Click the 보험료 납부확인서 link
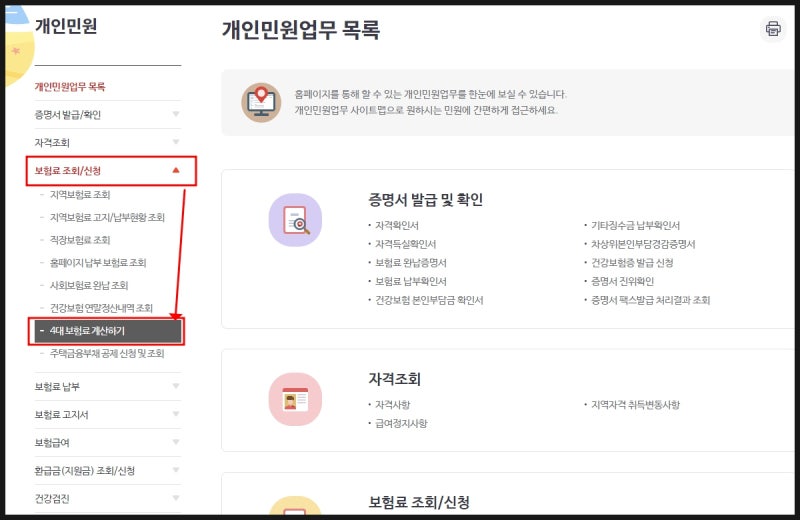The height and width of the screenshot is (520, 800). tap(411, 281)
